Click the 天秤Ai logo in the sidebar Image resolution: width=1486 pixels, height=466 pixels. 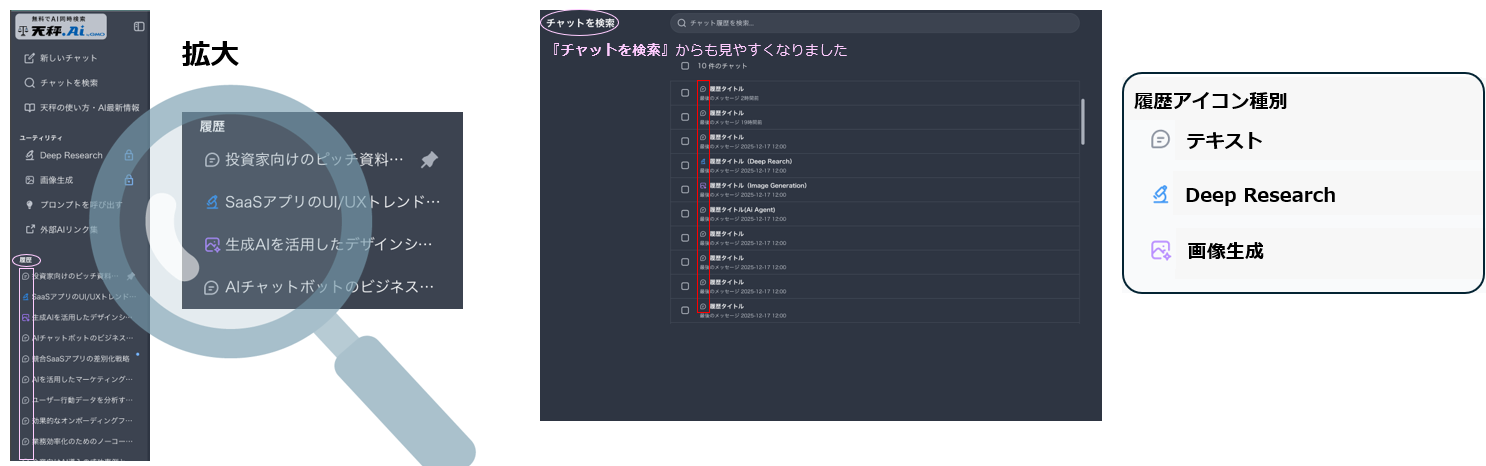pyautogui.click(x=62, y=27)
